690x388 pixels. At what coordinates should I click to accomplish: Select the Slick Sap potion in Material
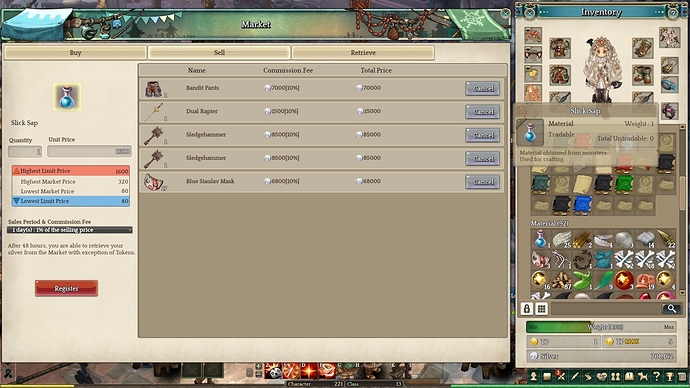pos(541,240)
